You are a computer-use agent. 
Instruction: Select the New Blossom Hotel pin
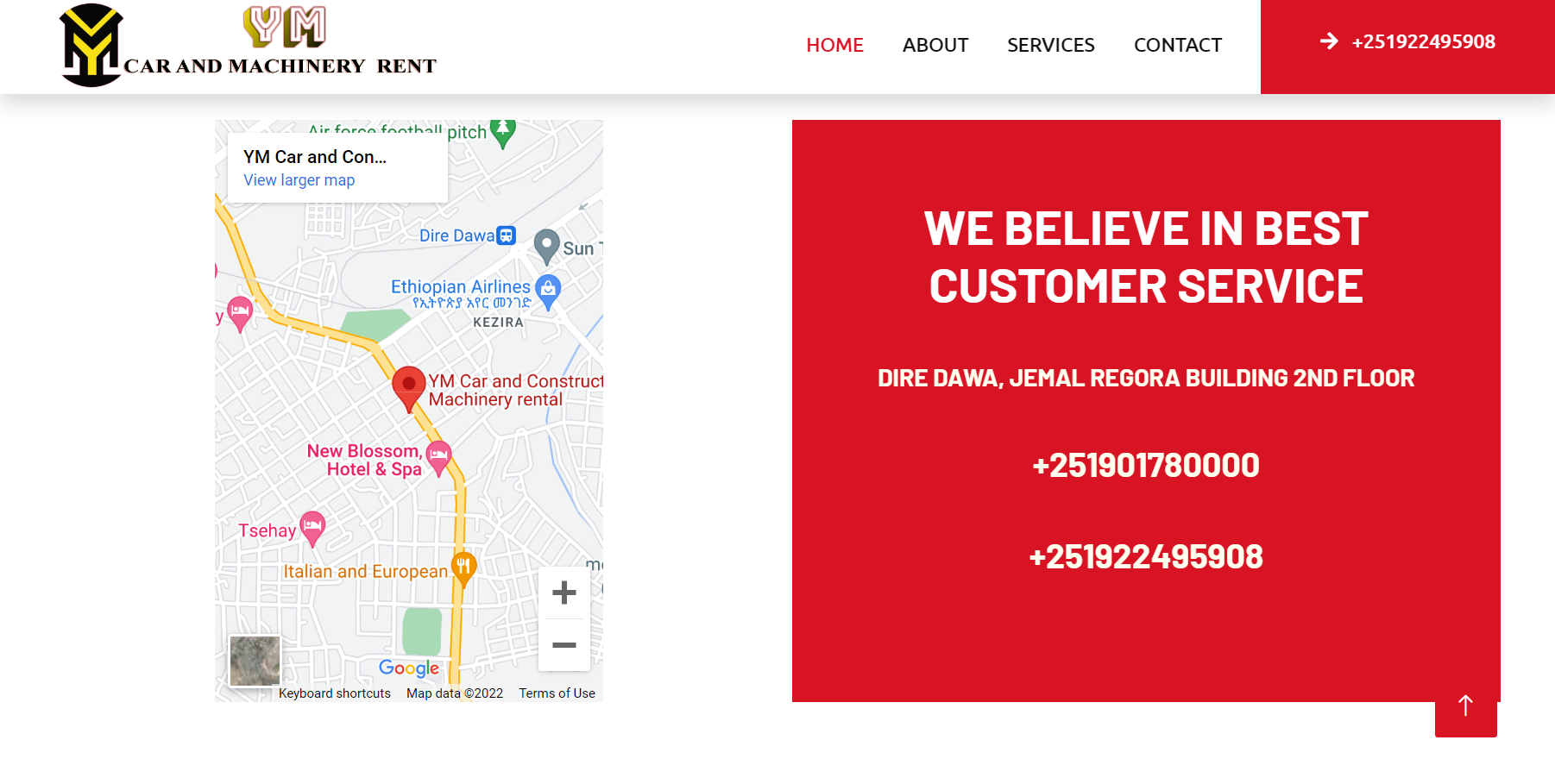(x=439, y=458)
